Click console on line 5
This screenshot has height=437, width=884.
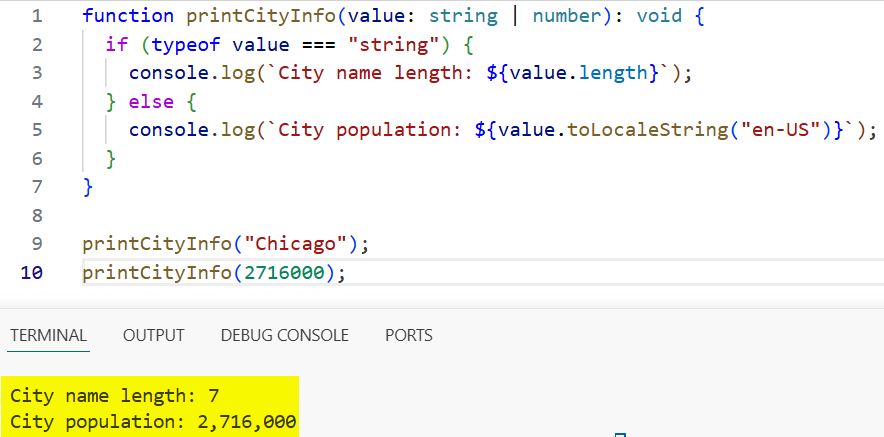[x=169, y=130]
